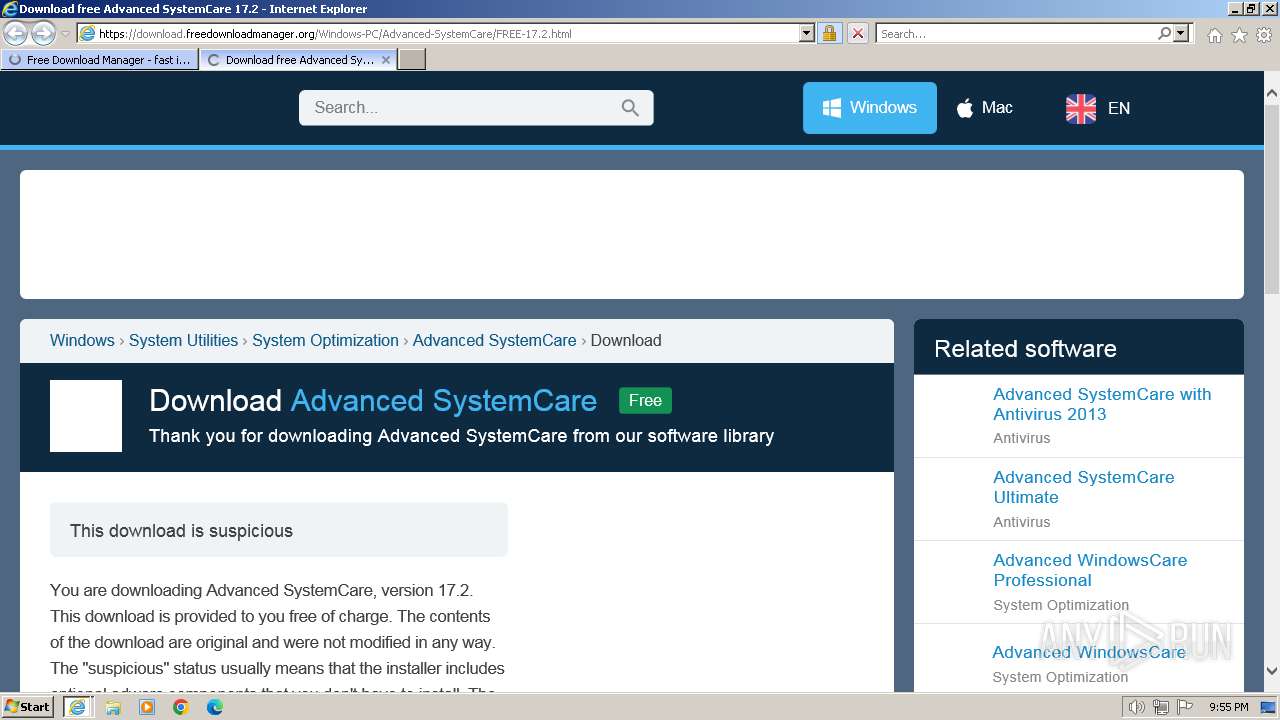Click the address bar URL field
This screenshot has width=1280, height=720.
[x=438, y=33]
